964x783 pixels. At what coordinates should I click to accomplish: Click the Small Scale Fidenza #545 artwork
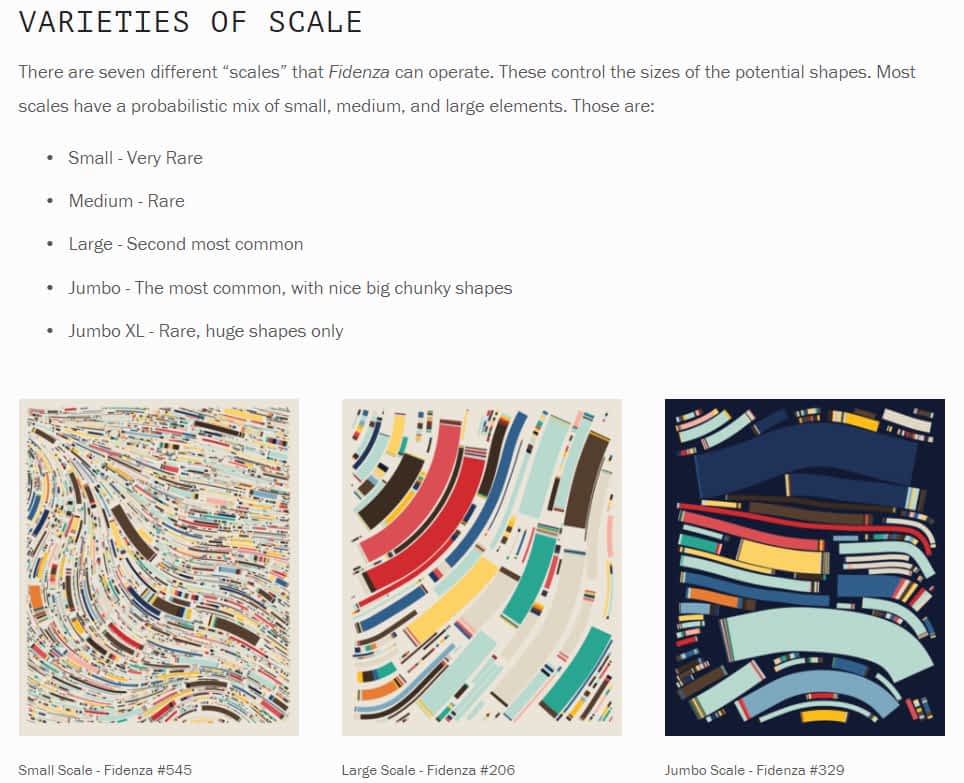[158, 567]
